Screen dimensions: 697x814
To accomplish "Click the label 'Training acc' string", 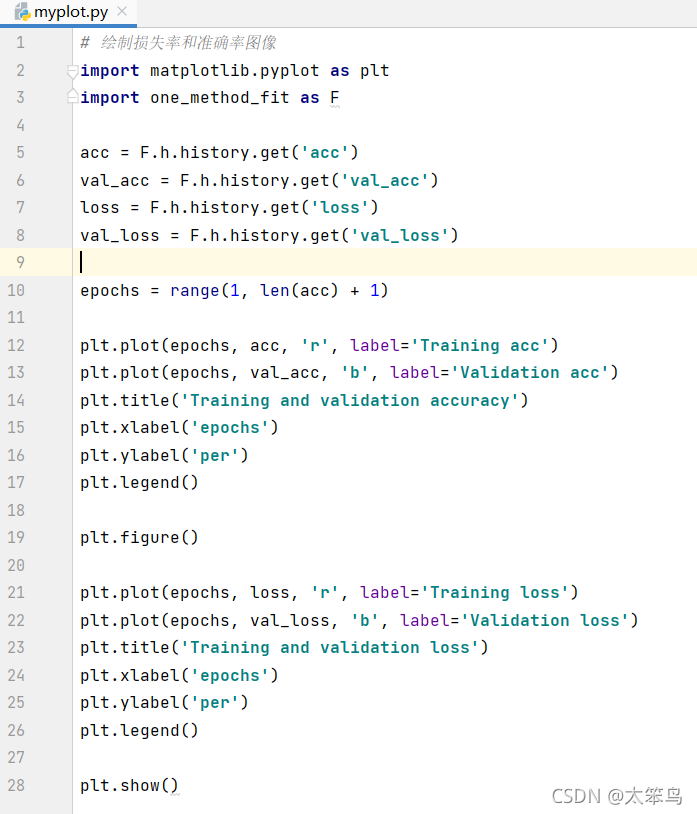I will (480, 346).
